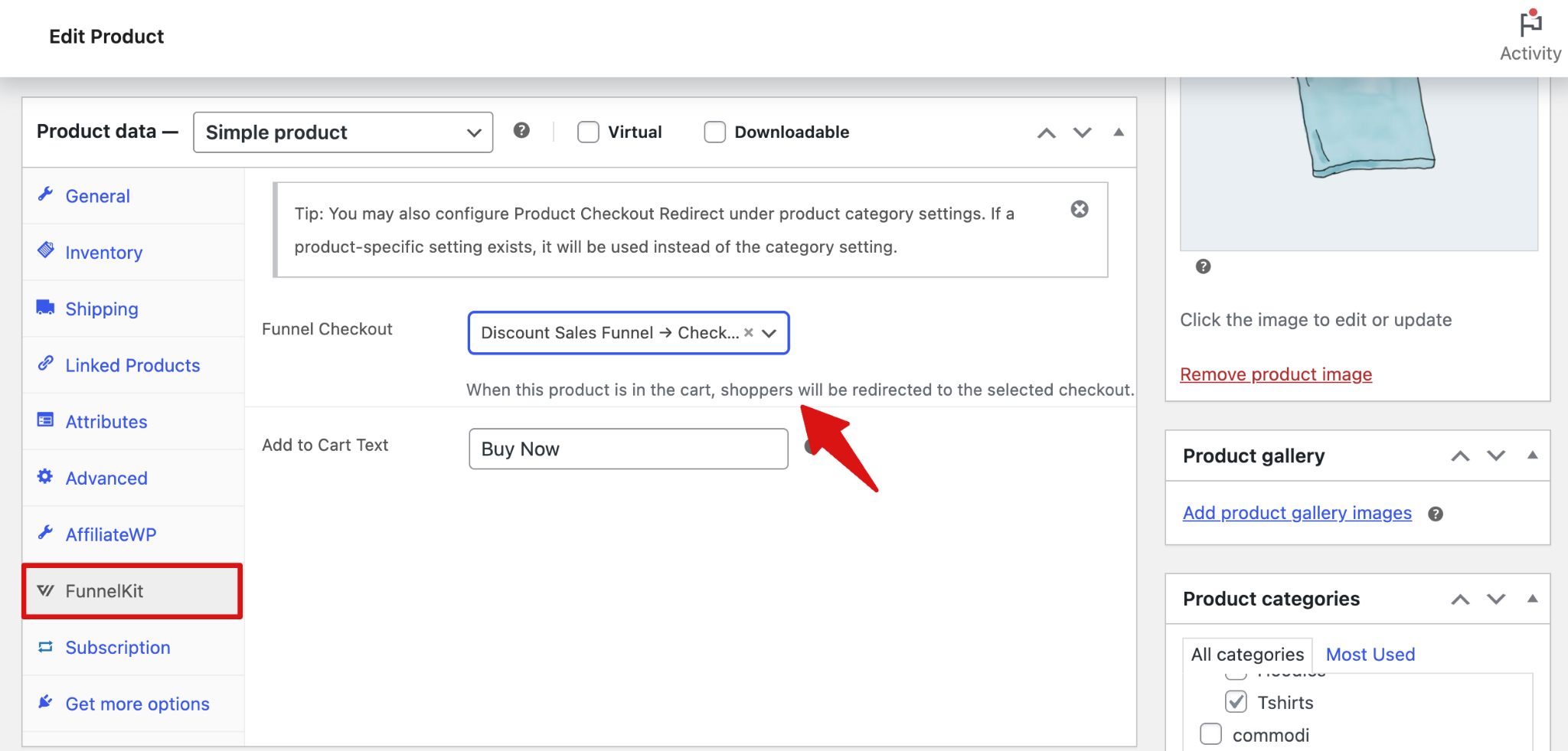
Task: Open the Activity flag icon
Action: (1530, 24)
